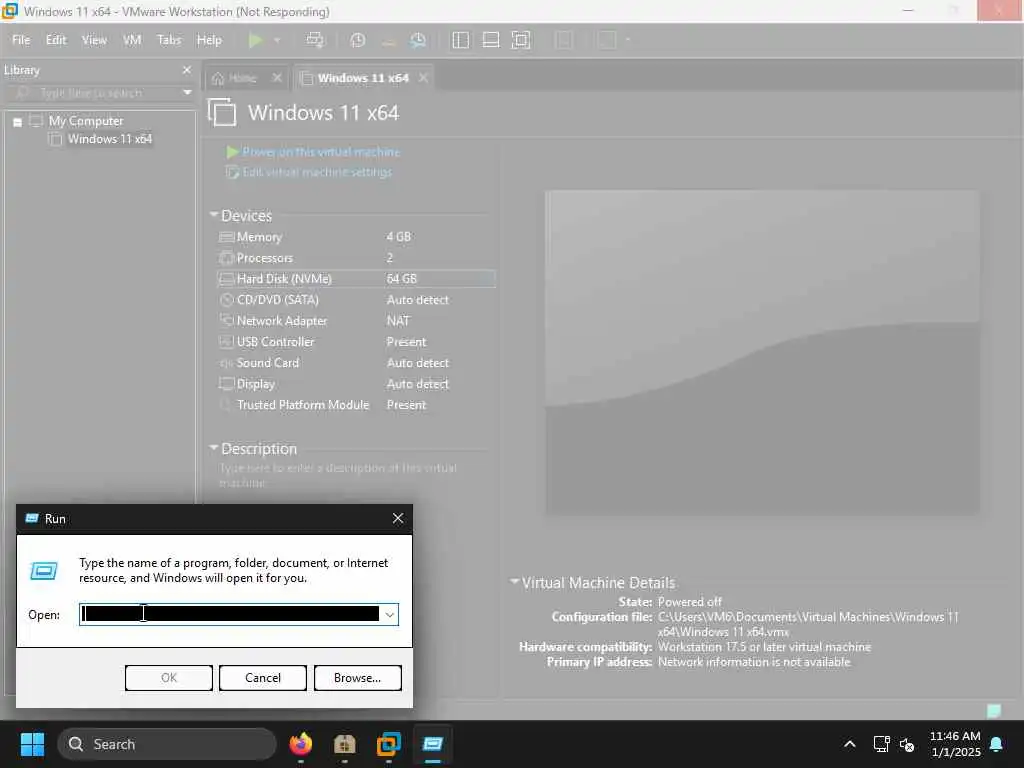Click the Send Ctrl+Alt+Del toolbar icon
Image resolution: width=1024 pixels, height=768 pixels.
pyautogui.click(x=315, y=40)
